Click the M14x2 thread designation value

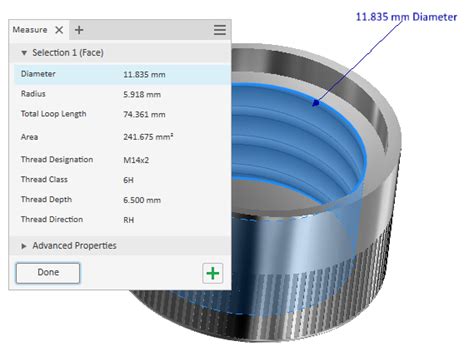(136, 160)
